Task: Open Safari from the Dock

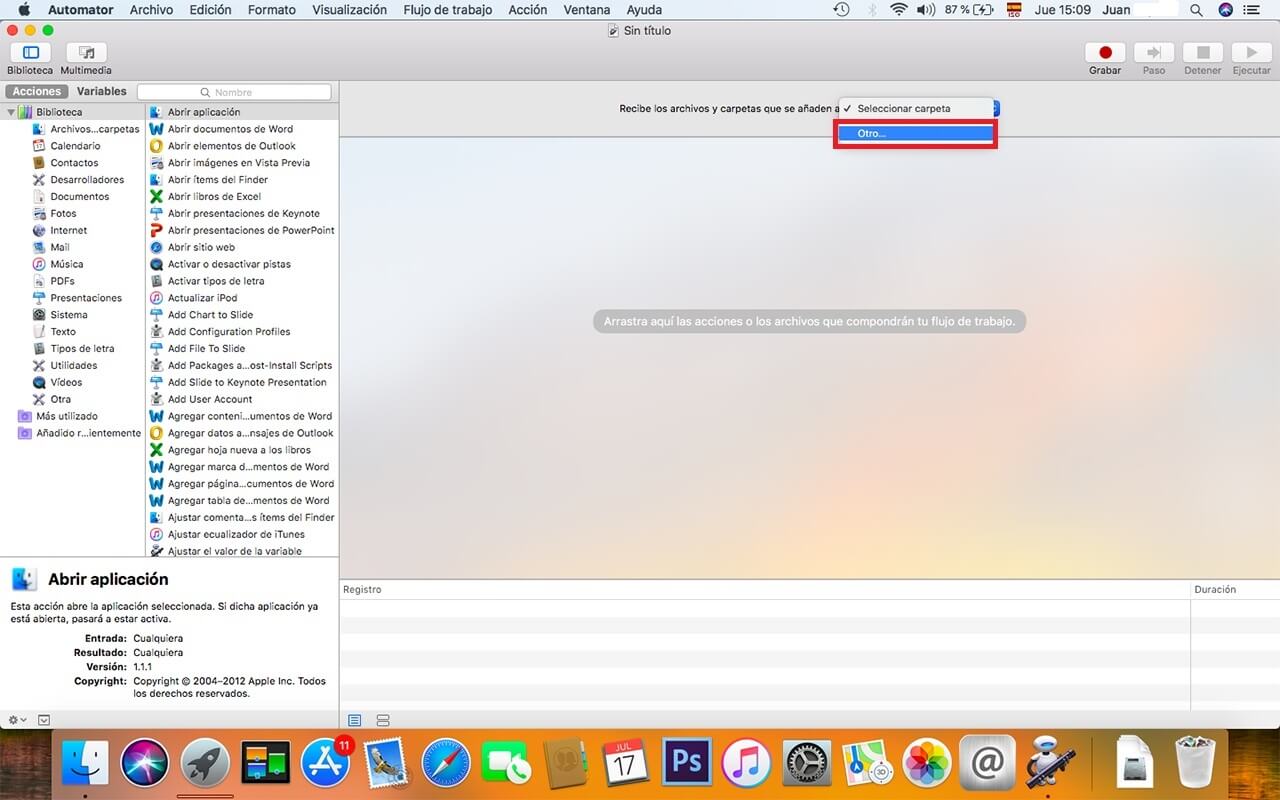Action: (446, 765)
